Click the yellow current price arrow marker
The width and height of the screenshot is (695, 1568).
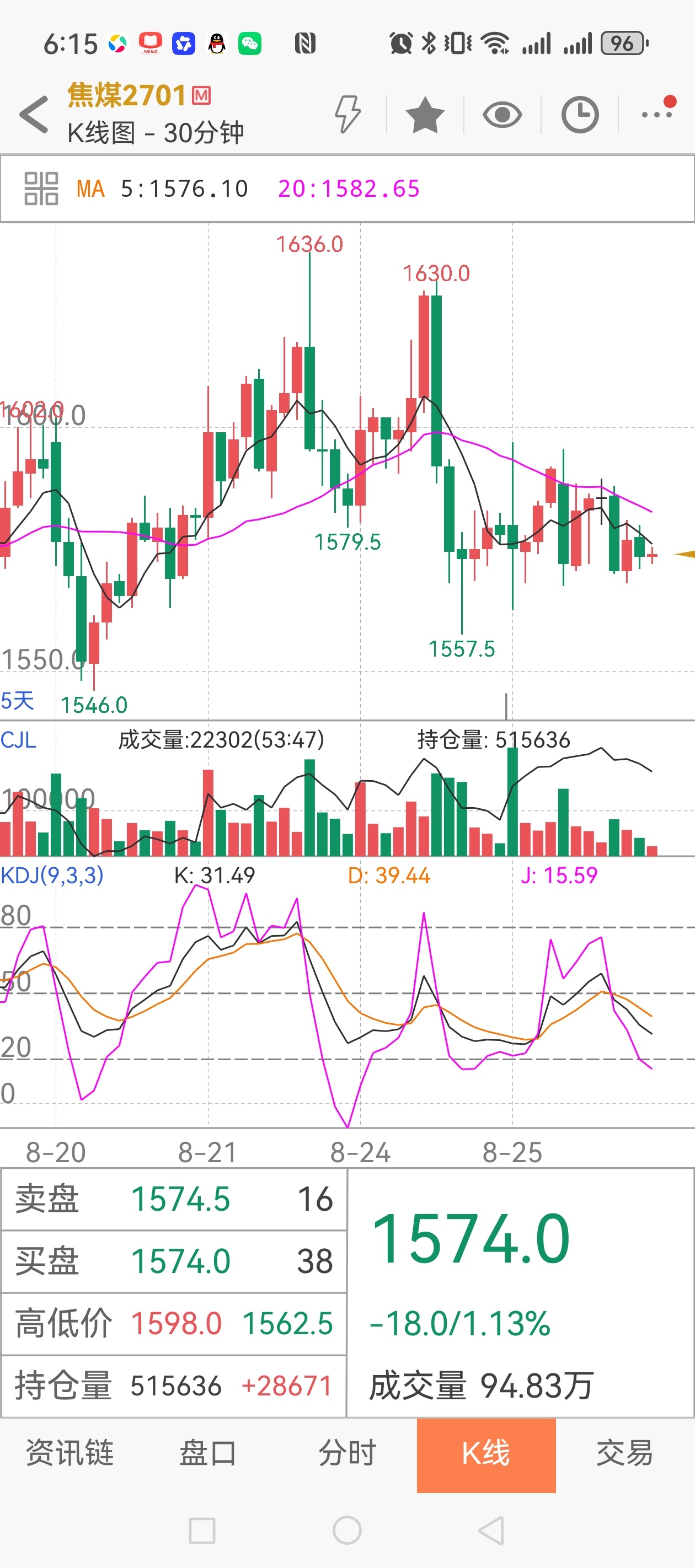click(x=685, y=554)
